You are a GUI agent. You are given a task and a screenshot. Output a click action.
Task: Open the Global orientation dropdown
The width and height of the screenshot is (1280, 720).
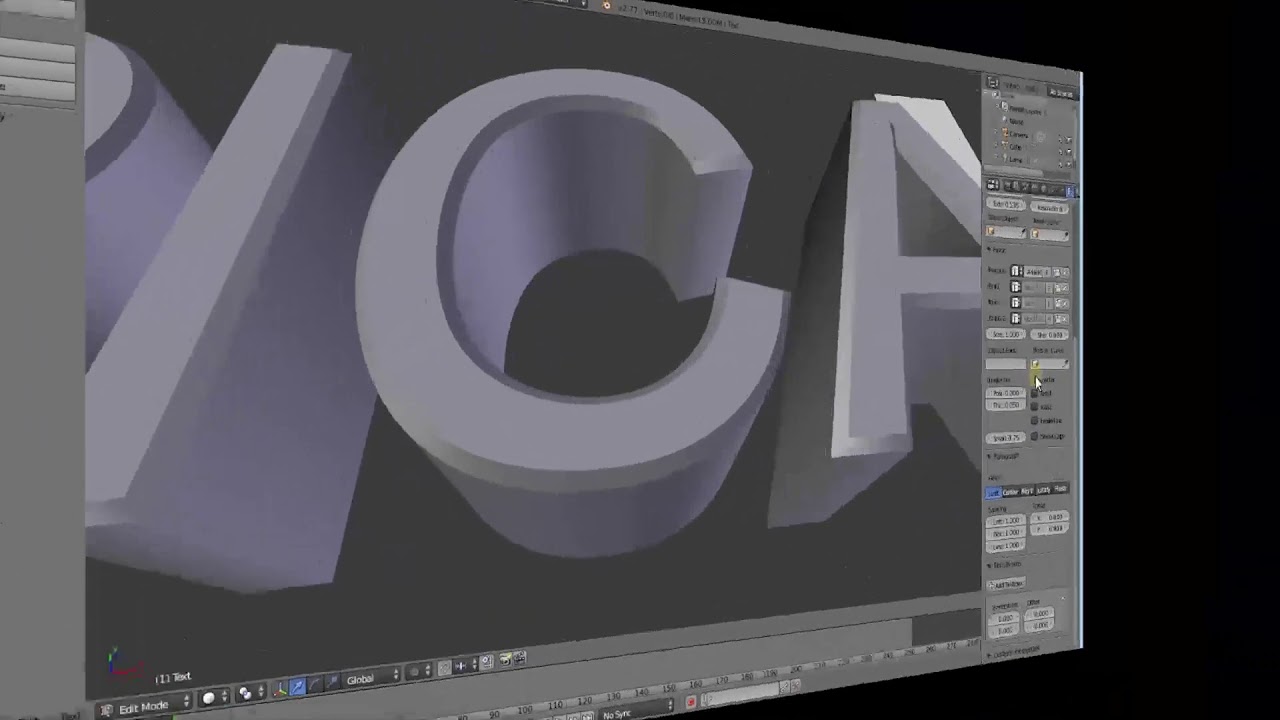click(x=371, y=678)
